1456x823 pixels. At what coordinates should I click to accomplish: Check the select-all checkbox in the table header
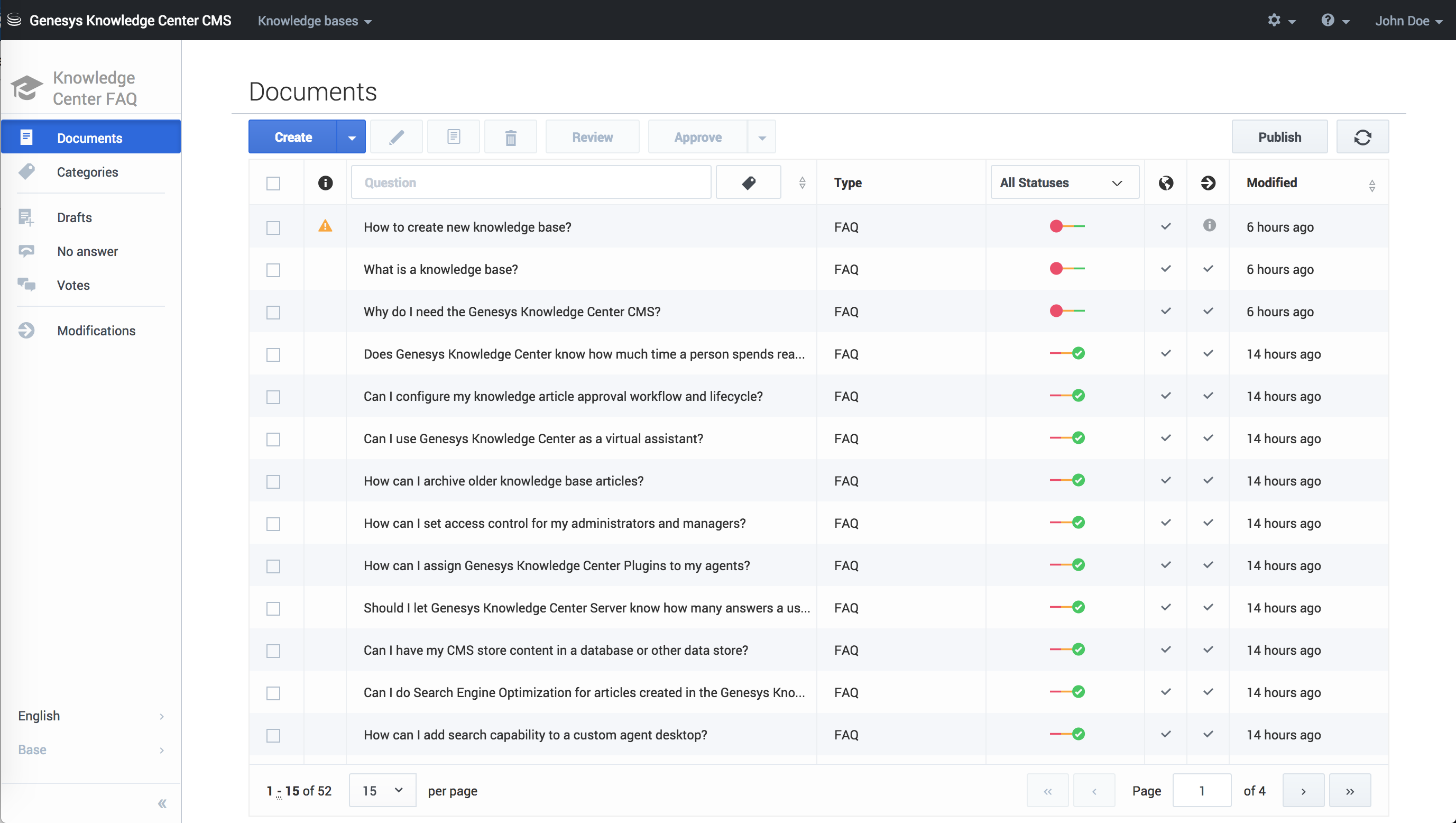pos(273,183)
